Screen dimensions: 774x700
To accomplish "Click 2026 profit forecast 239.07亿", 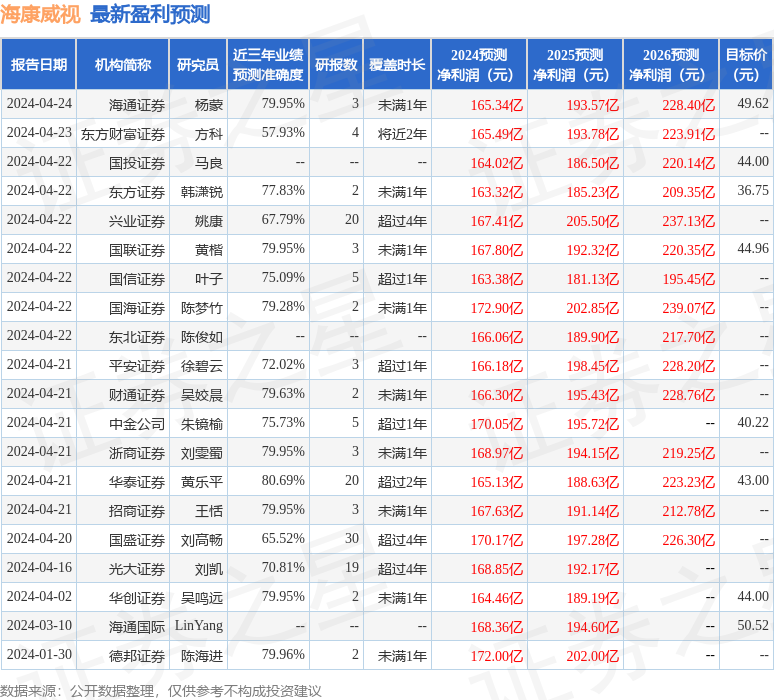I will [x=689, y=308].
